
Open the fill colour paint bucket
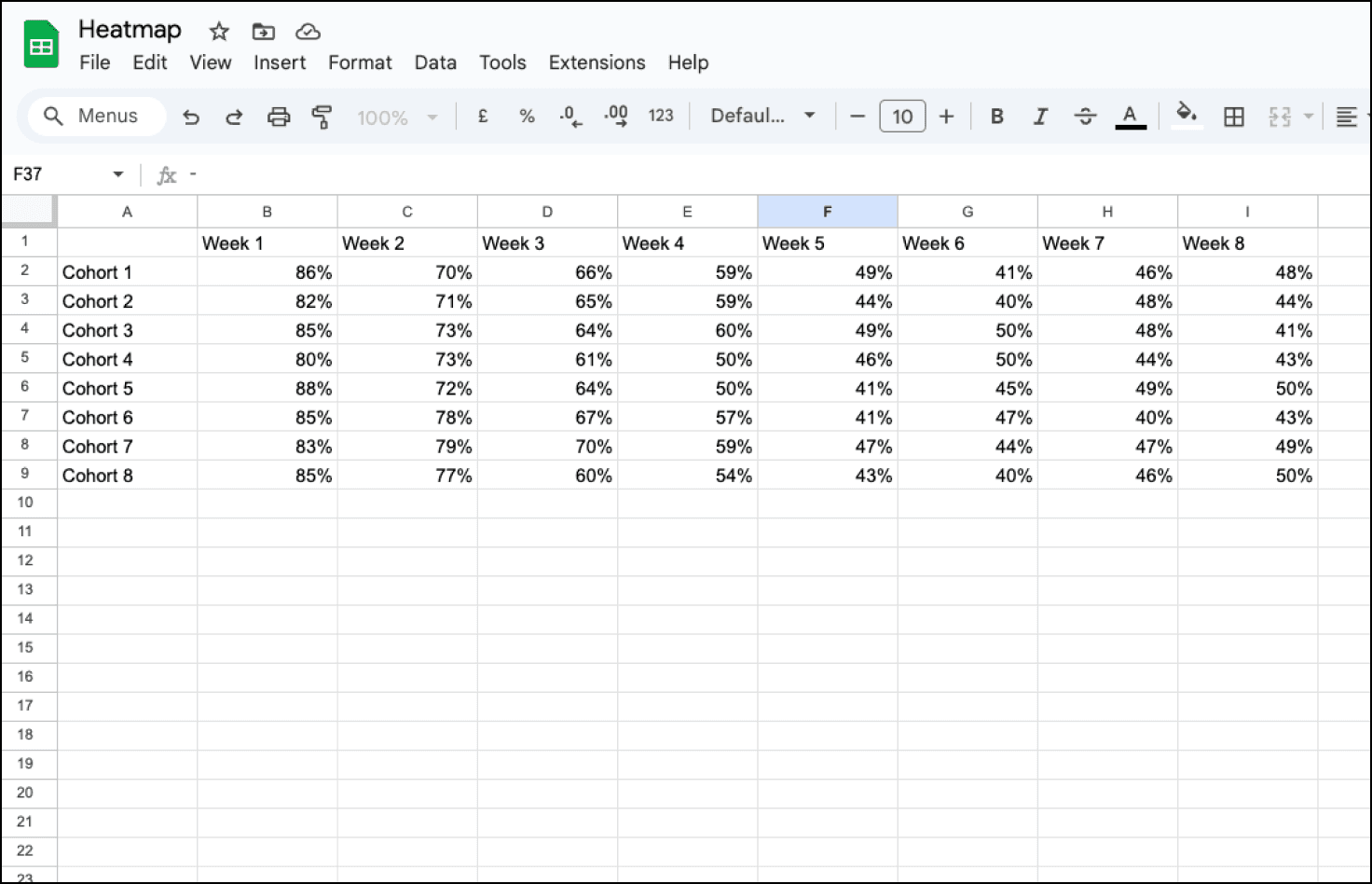tap(1186, 115)
